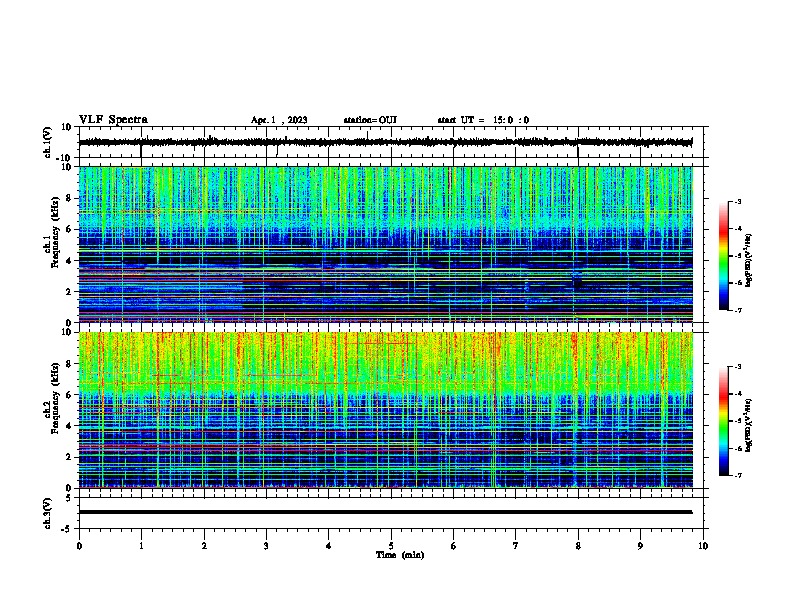This screenshot has height=612, width=792.
Task: Click the "2" tick on the time axis
Action: (204, 546)
